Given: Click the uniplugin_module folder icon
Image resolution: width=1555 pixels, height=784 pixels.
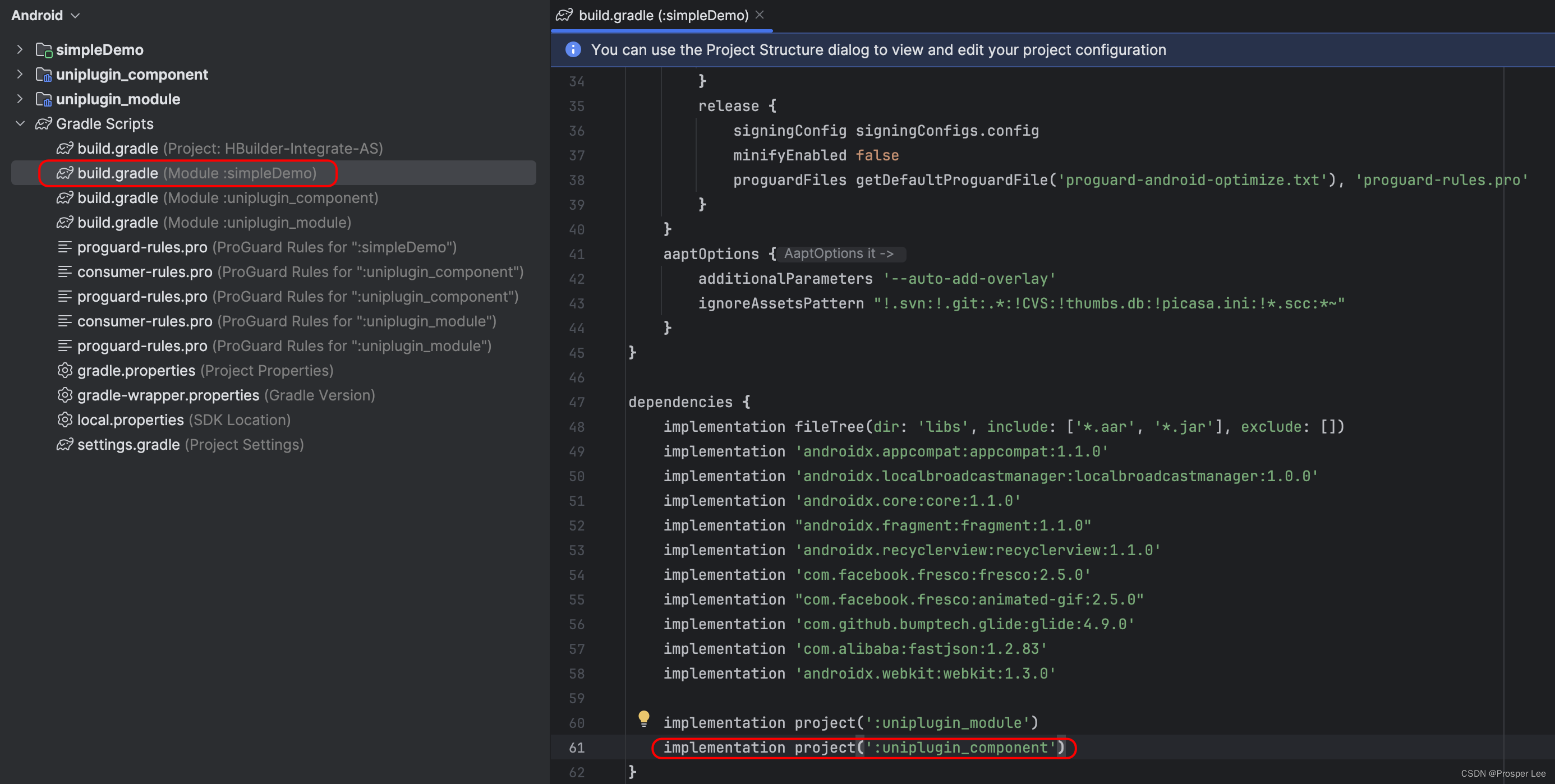Looking at the screenshot, I should [43, 100].
